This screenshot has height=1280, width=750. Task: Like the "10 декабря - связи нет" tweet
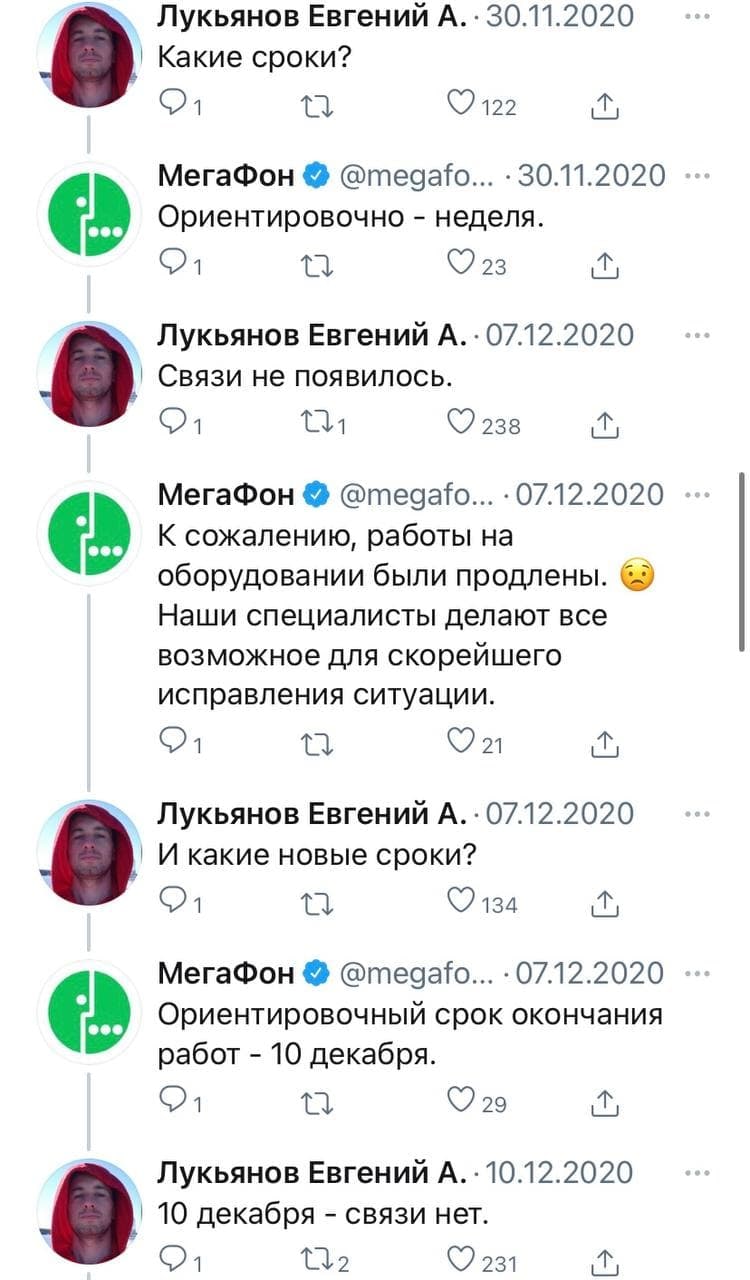coord(461,1262)
